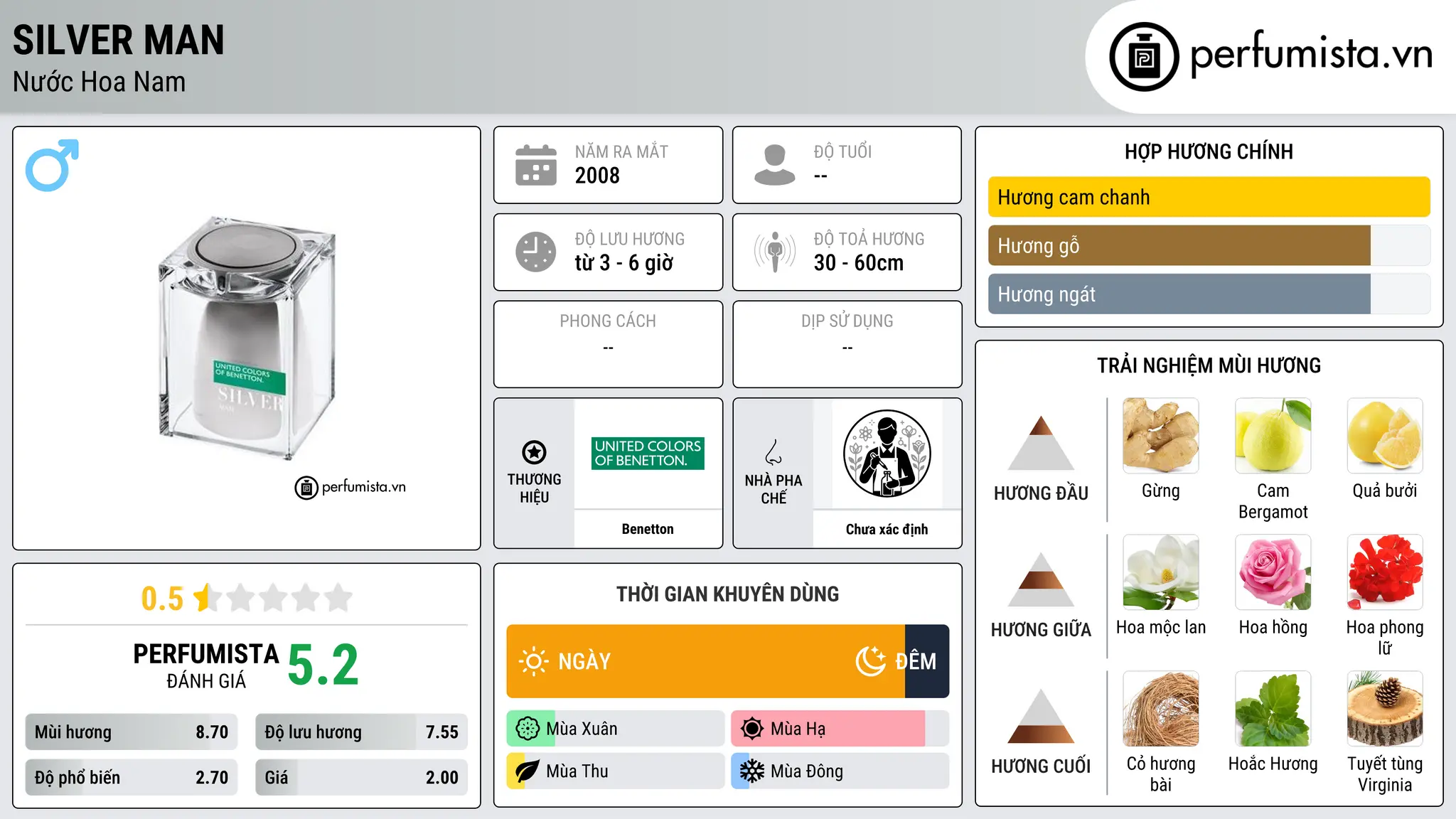Screen dimensions: 1456x819
Task: Select the Hoắc Hương patchouli image
Action: pyautogui.click(x=1273, y=709)
